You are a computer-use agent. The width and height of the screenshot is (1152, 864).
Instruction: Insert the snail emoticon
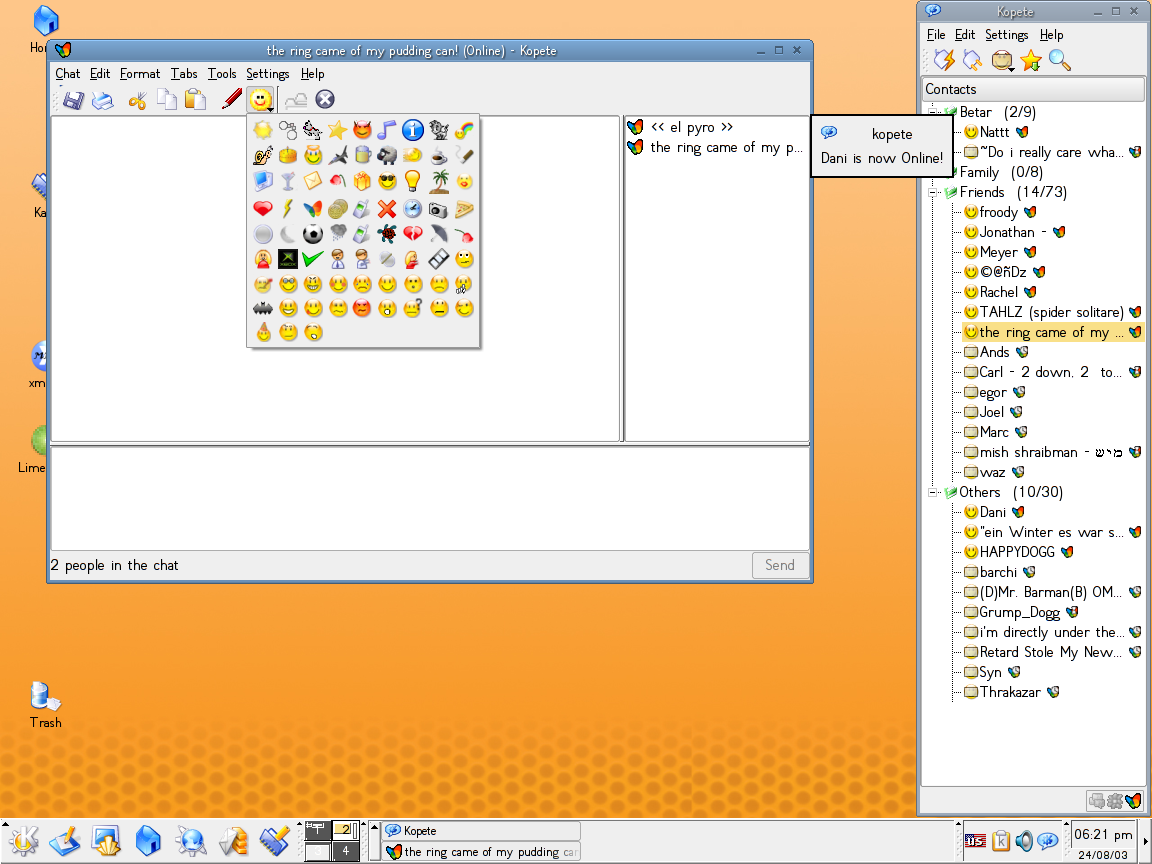coord(263,156)
